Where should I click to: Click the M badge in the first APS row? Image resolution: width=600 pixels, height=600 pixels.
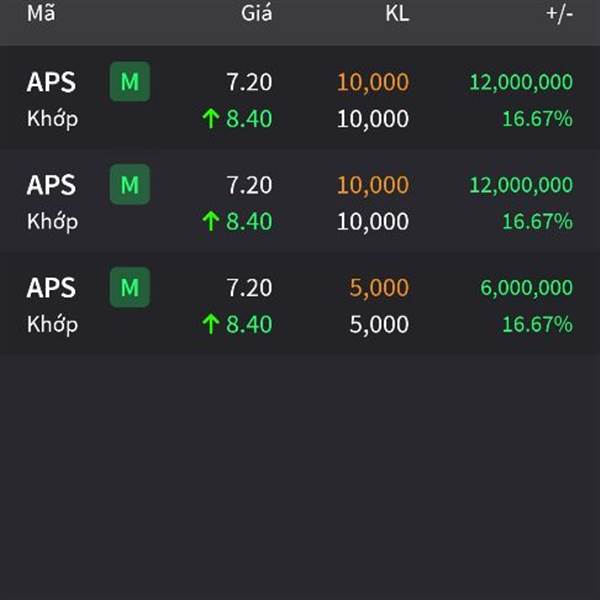point(130,82)
